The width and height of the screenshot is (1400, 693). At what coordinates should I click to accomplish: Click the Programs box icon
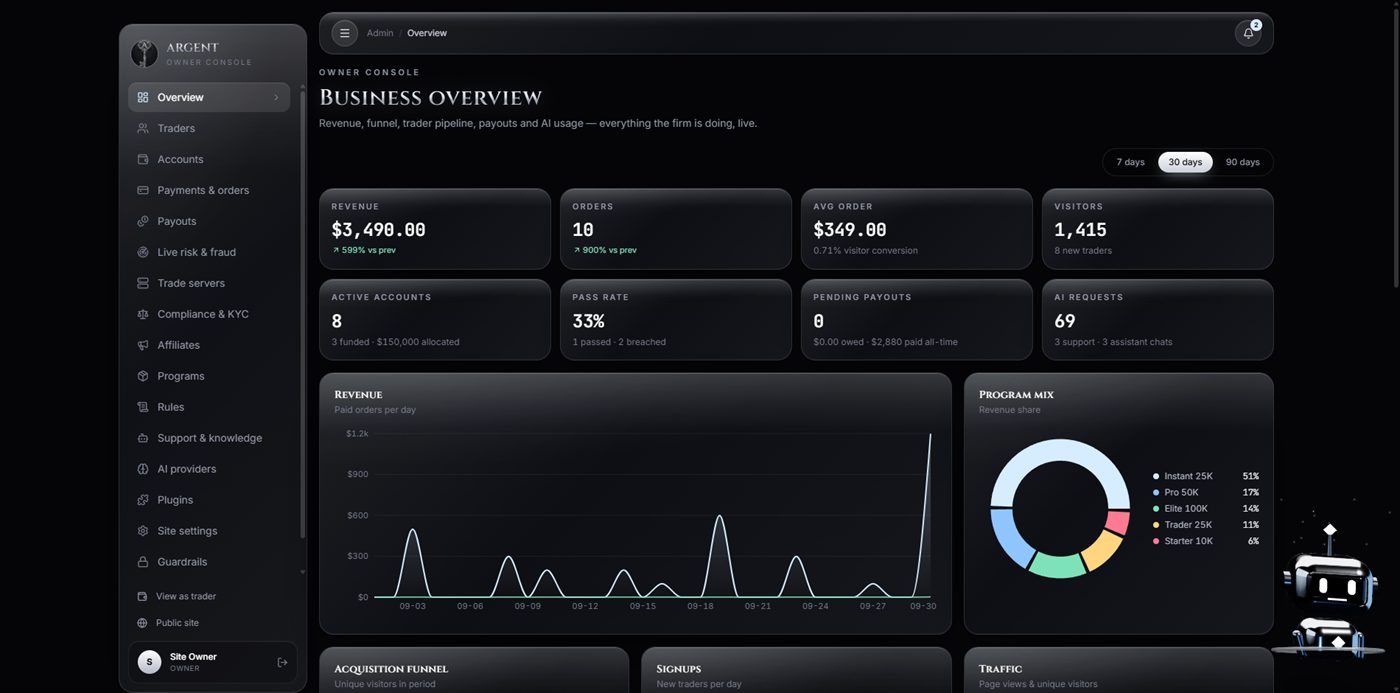point(143,376)
